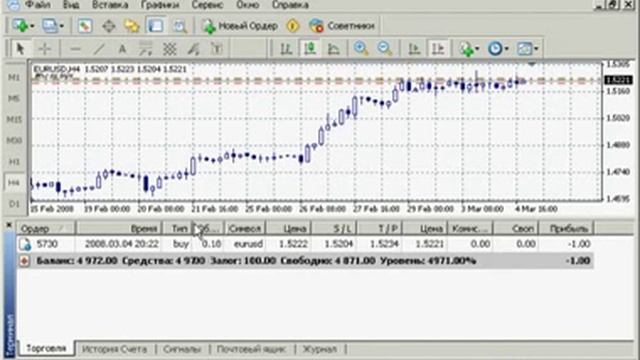This screenshot has height=360, width=640.
Task: Open MetaEditor yellow diamond icon
Action: point(292,26)
